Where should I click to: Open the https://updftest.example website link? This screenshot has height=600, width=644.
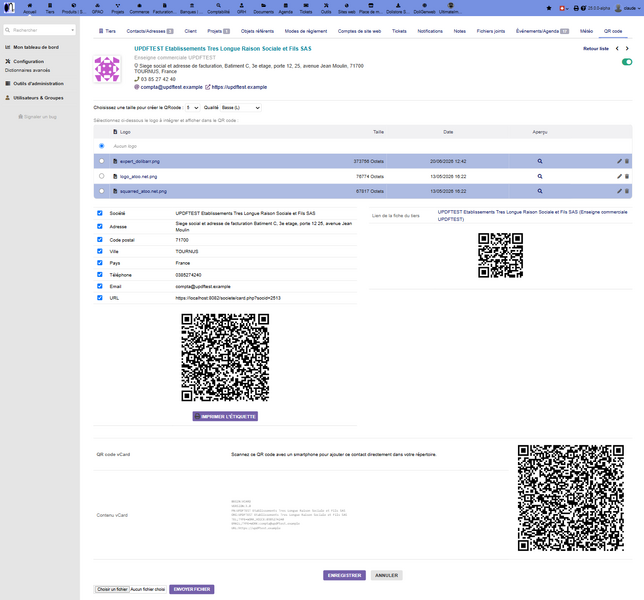coord(239,87)
